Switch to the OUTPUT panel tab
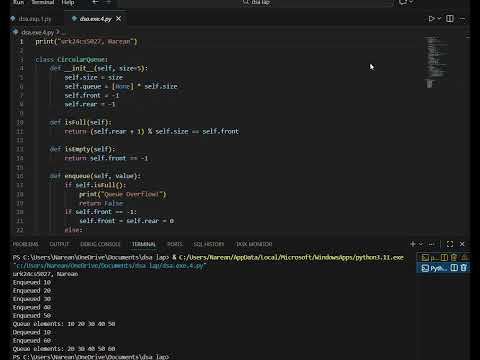 pos(59,244)
